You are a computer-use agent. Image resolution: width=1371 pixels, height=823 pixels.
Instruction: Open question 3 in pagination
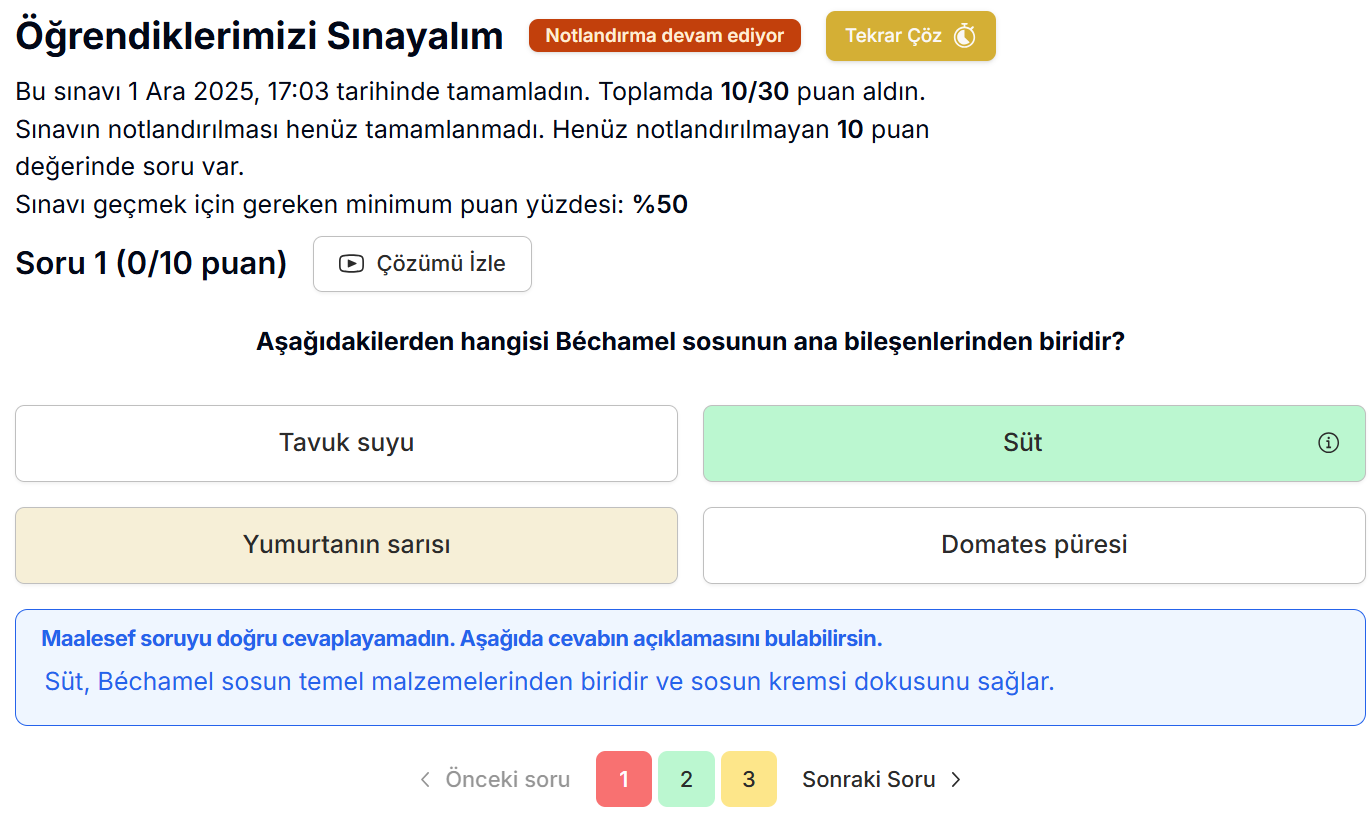pyautogui.click(x=748, y=779)
